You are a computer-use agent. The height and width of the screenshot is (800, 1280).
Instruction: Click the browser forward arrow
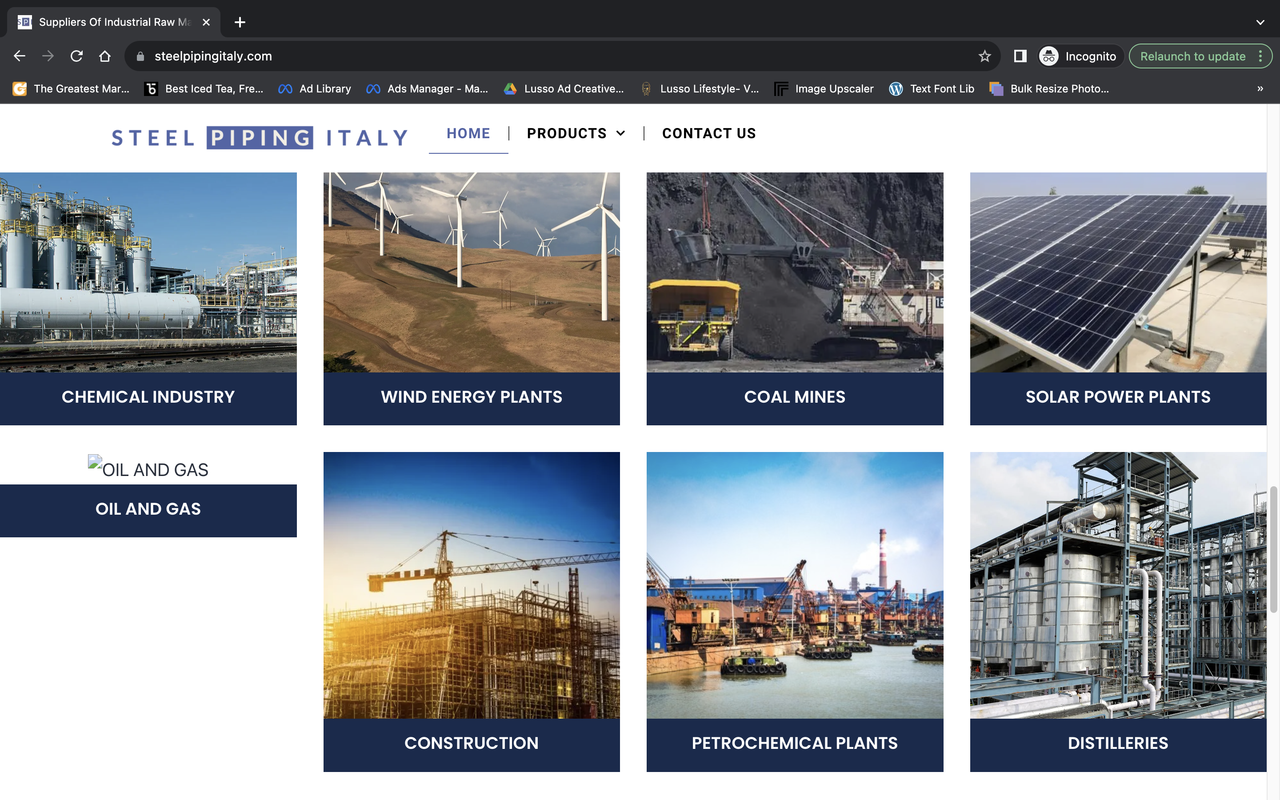point(47,56)
